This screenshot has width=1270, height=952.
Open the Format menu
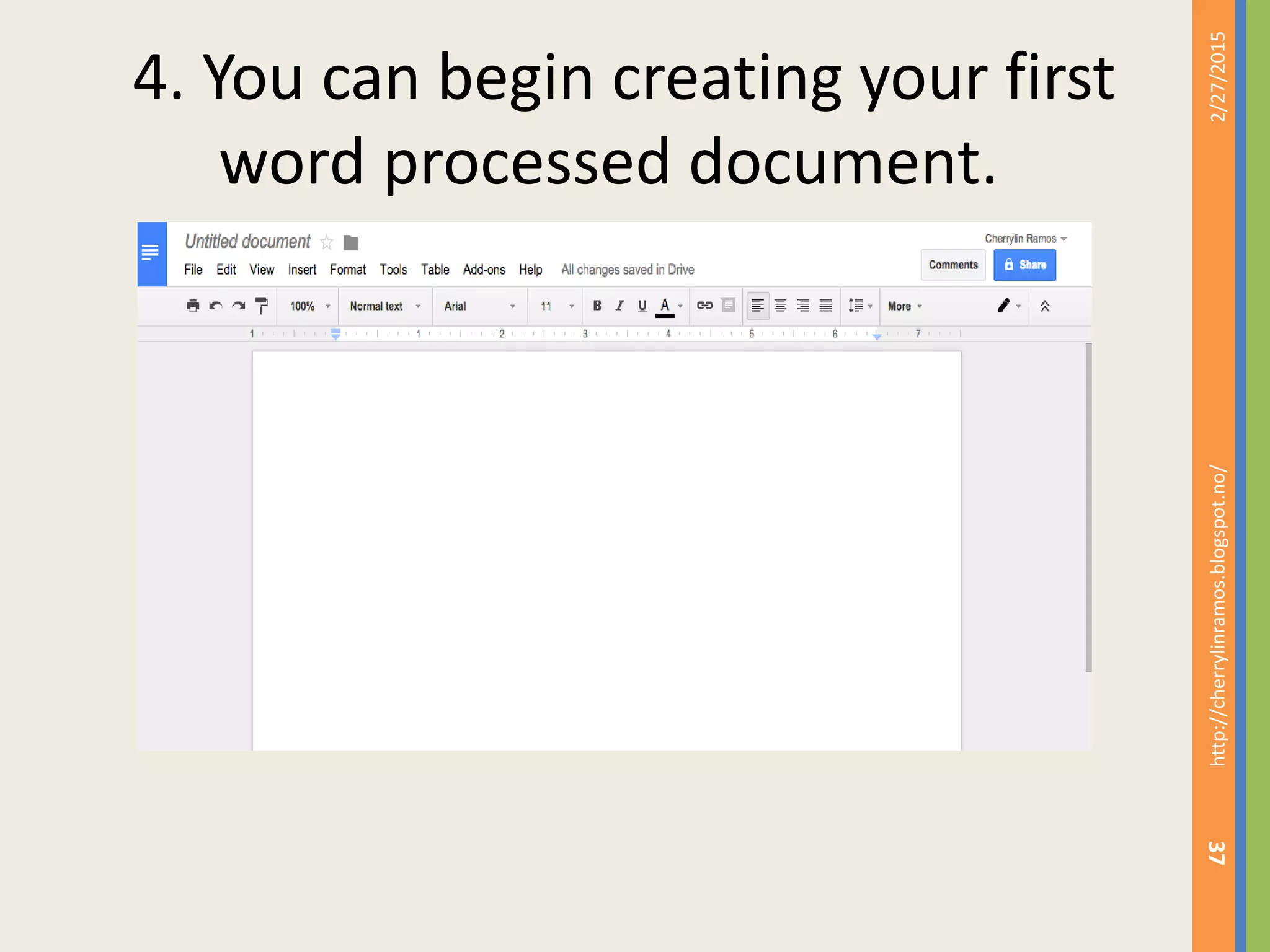coord(348,270)
